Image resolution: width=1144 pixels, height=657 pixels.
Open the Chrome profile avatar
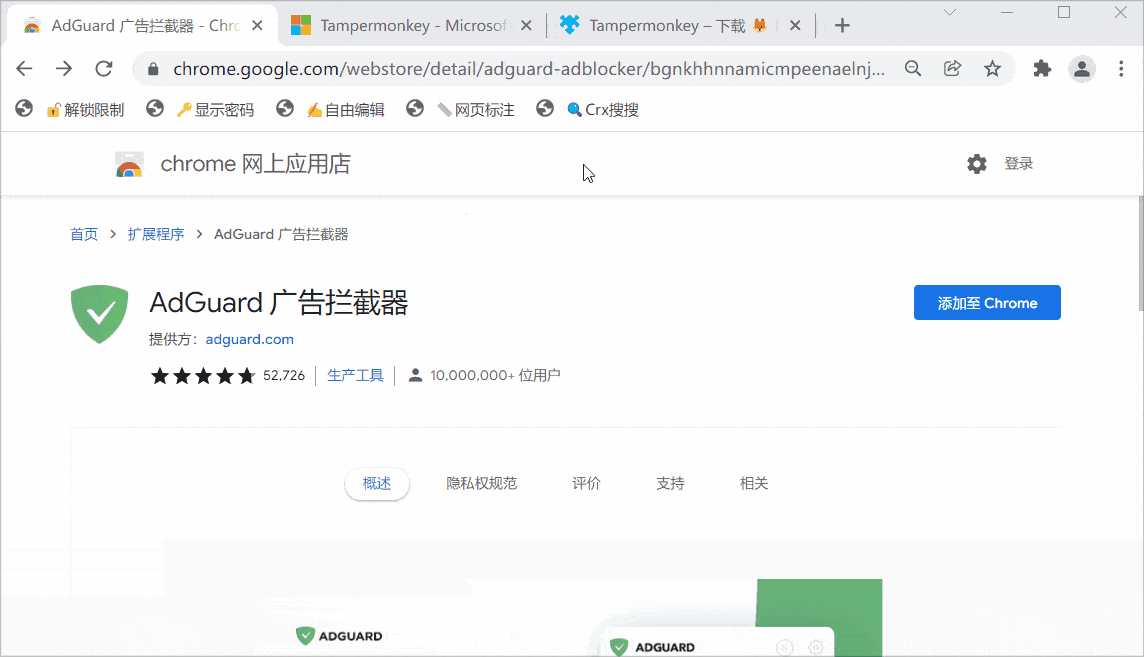click(1082, 68)
